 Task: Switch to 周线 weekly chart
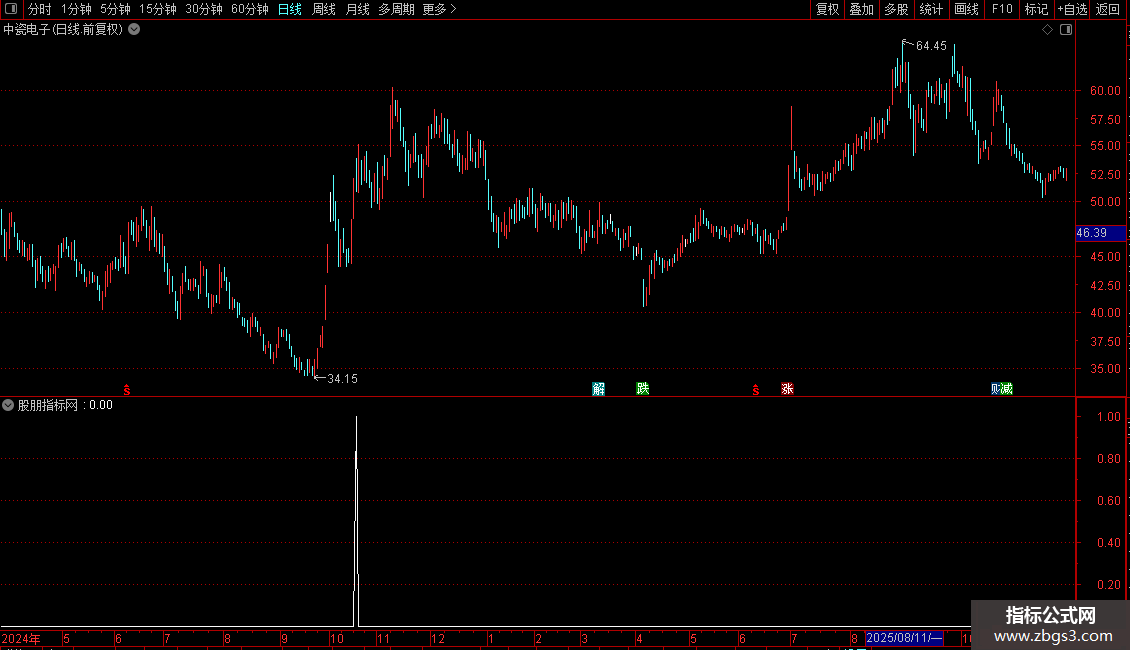click(x=324, y=9)
